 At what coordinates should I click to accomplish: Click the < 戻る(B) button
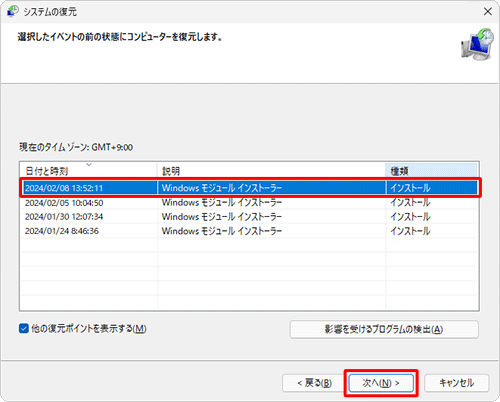coord(314,383)
